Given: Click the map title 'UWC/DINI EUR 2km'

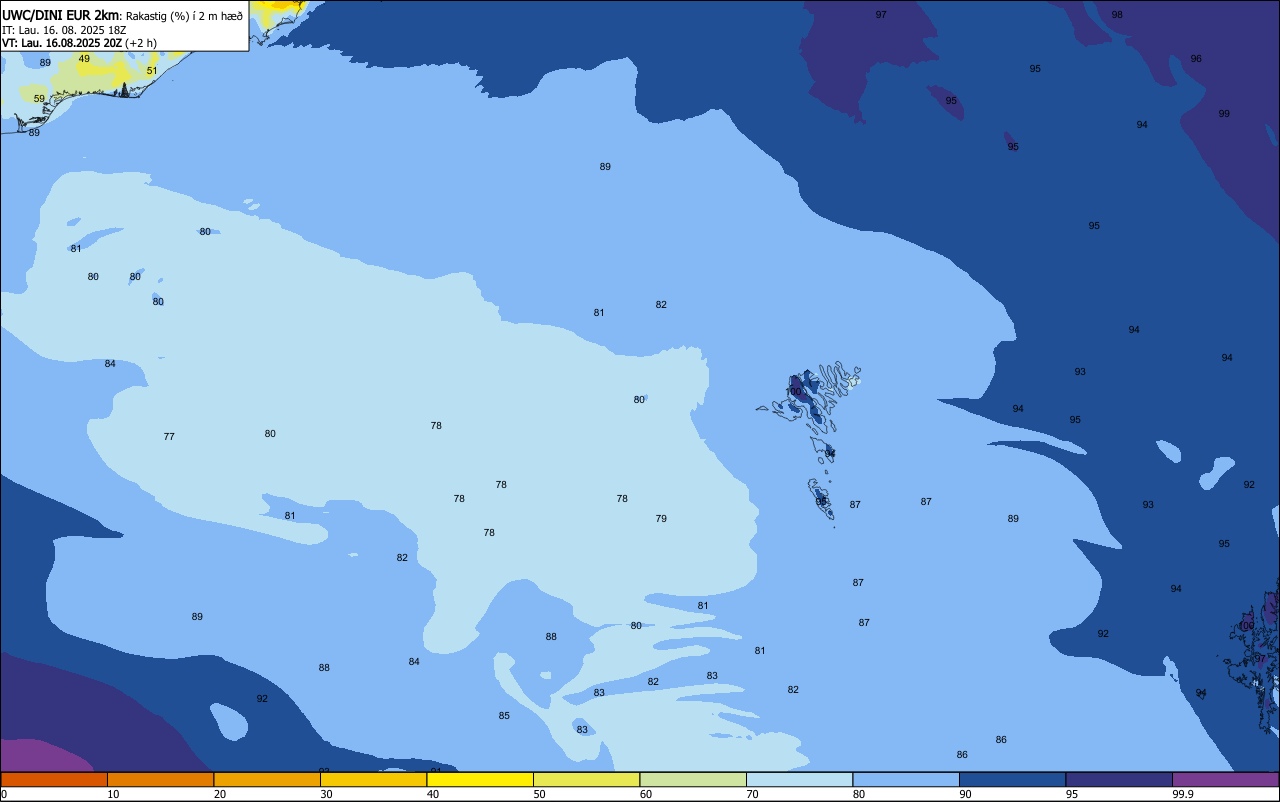Looking at the screenshot, I should (x=61, y=14).
